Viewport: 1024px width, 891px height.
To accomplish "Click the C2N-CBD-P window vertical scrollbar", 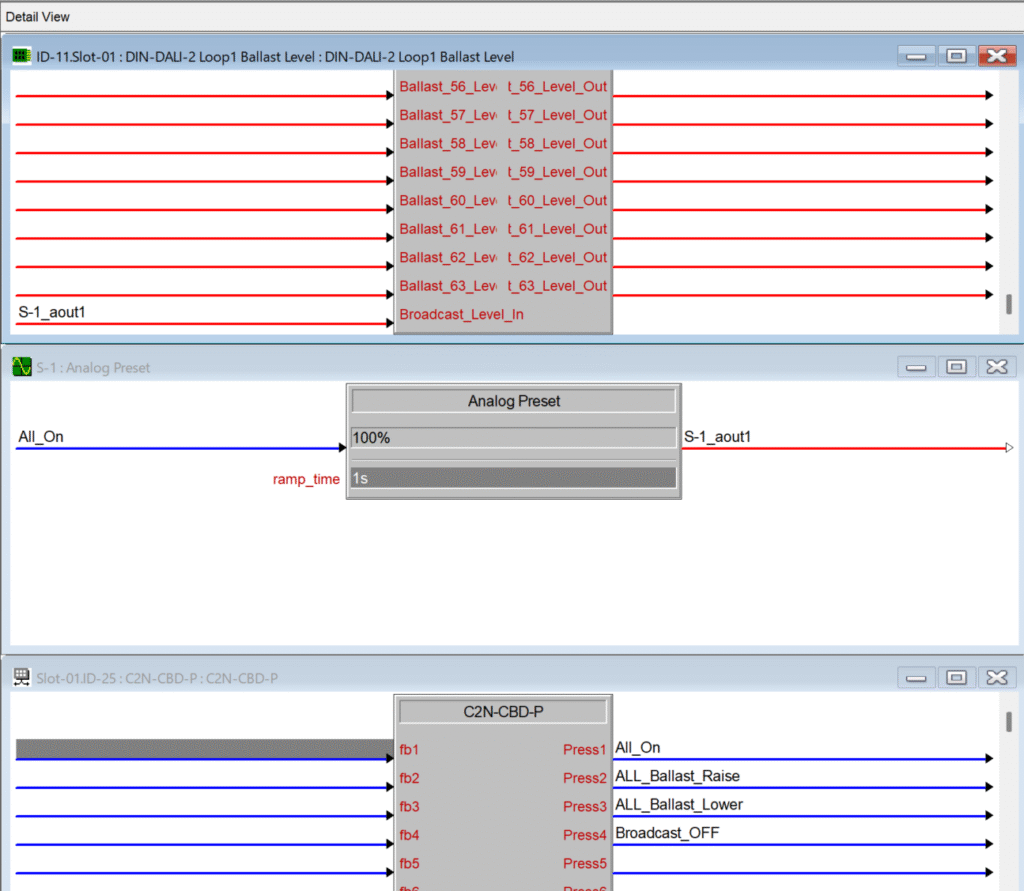I will pos(1008,722).
